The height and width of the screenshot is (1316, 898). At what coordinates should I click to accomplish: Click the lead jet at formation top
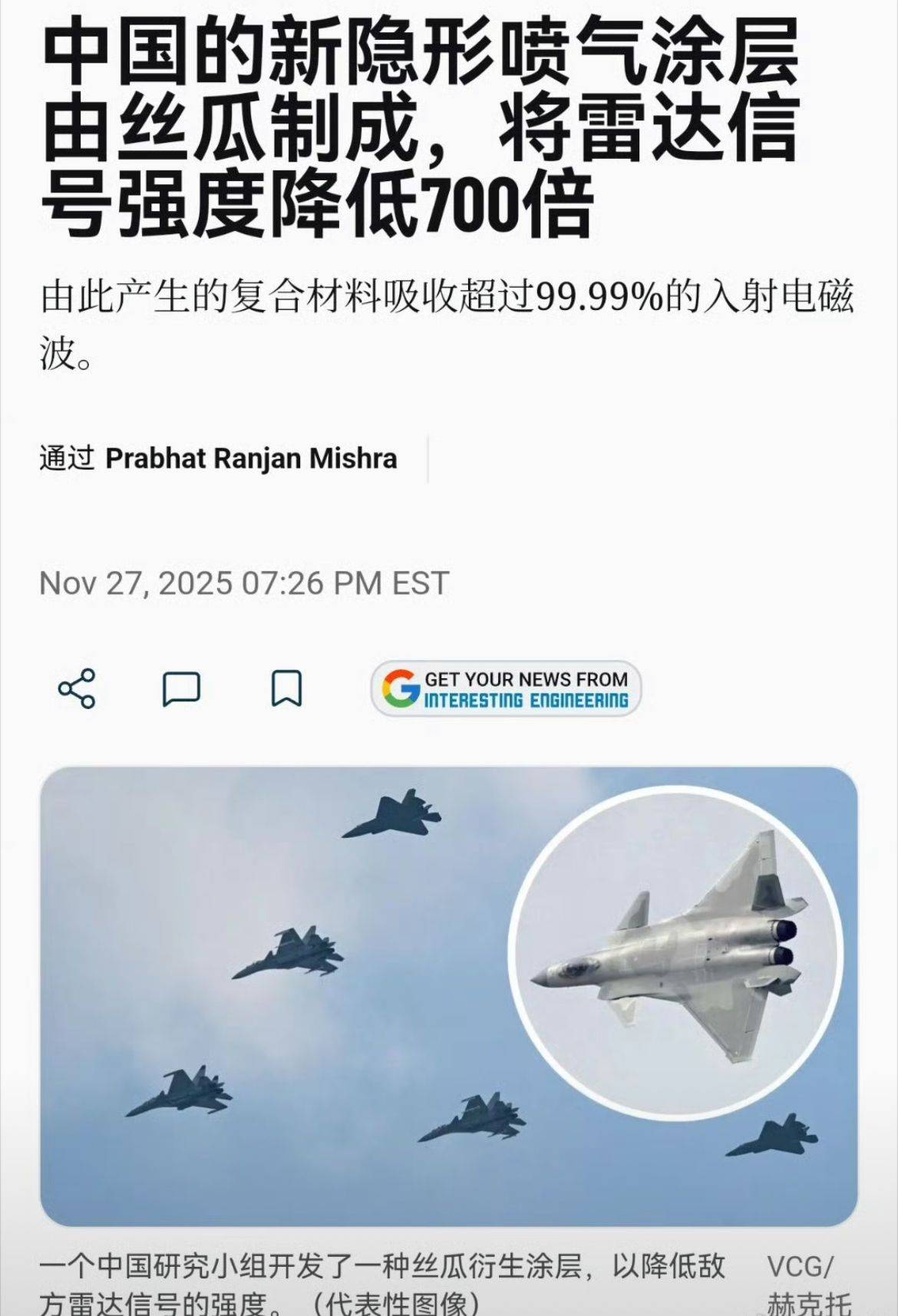[391, 816]
